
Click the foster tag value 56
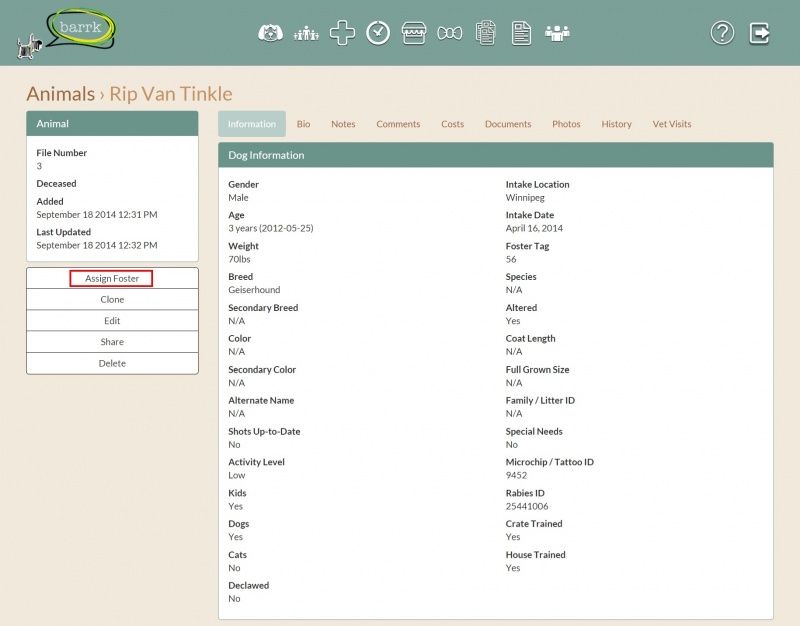coord(511,259)
